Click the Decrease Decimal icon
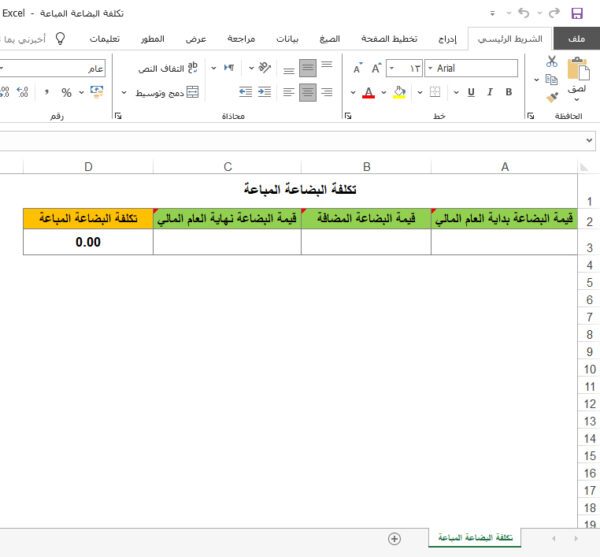The width and height of the screenshot is (600, 557). (5, 92)
